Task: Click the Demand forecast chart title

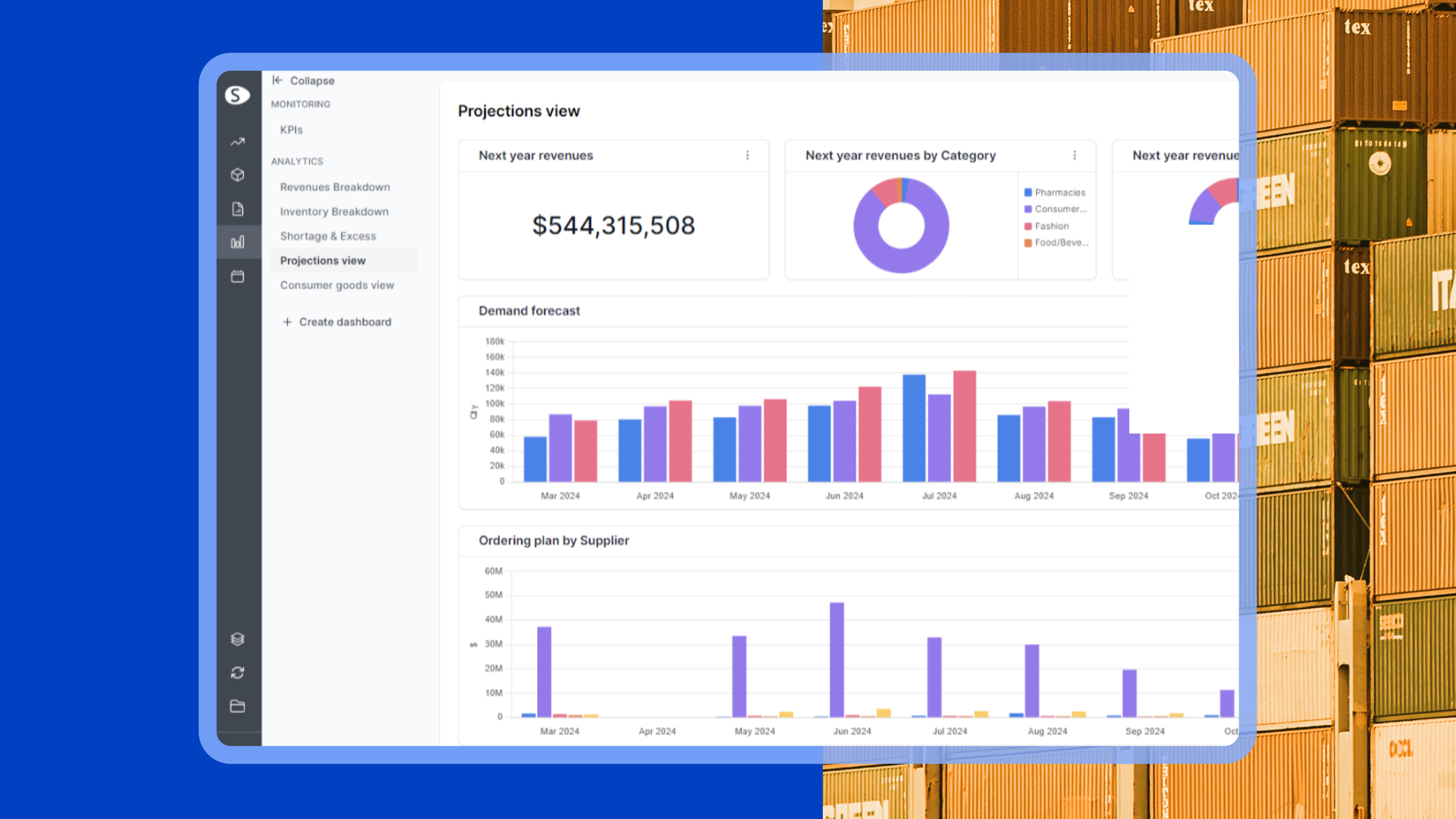Action: [x=529, y=310]
